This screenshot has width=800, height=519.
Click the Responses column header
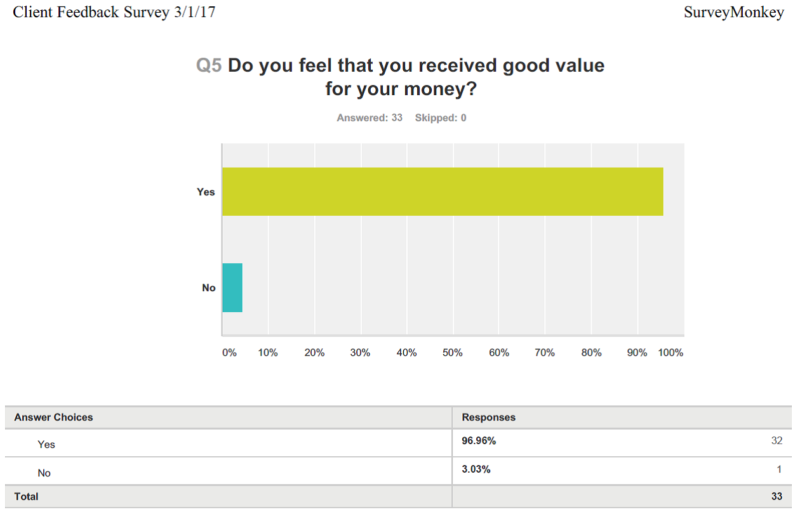[x=489, y=417]
